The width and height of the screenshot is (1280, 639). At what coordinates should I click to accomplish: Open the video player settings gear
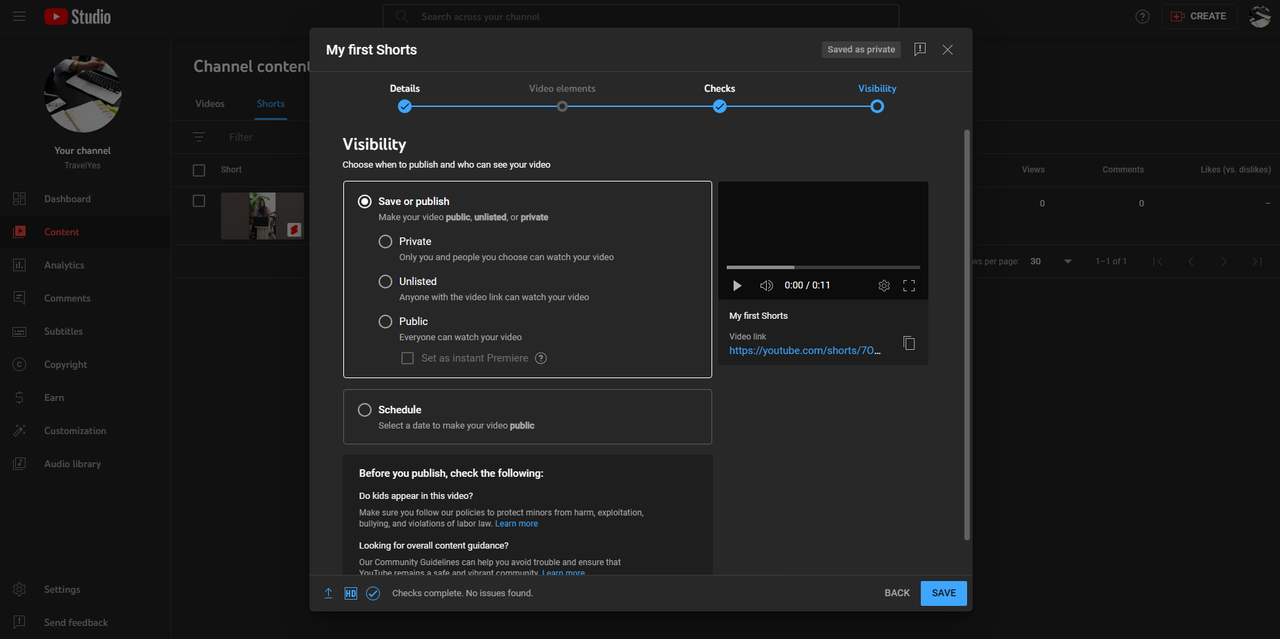(884, 286)
